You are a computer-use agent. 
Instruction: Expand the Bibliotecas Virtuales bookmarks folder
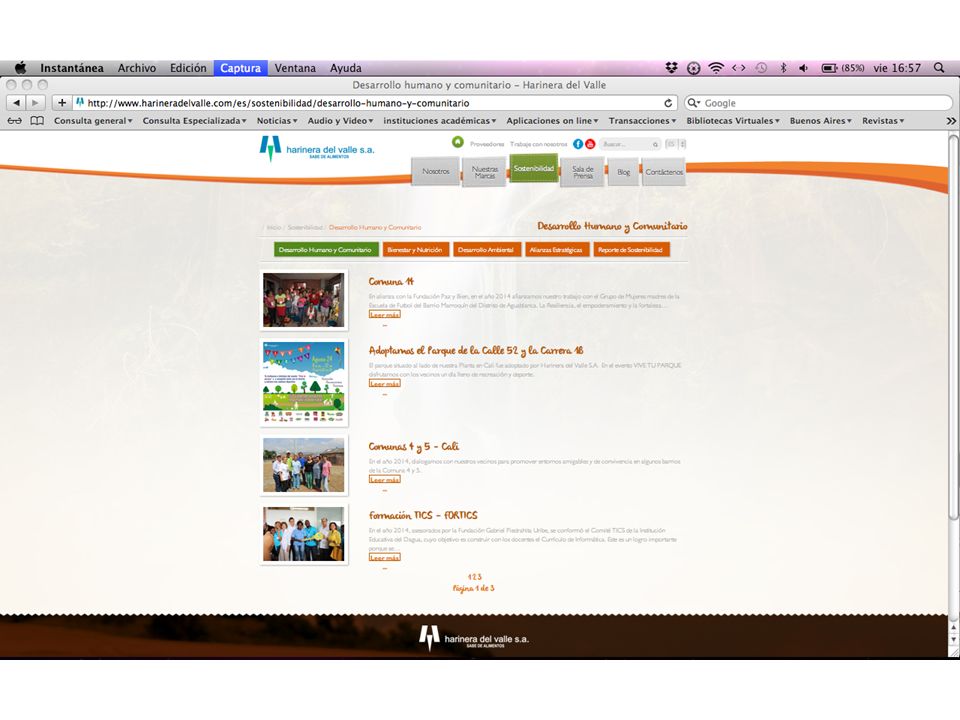733,121
